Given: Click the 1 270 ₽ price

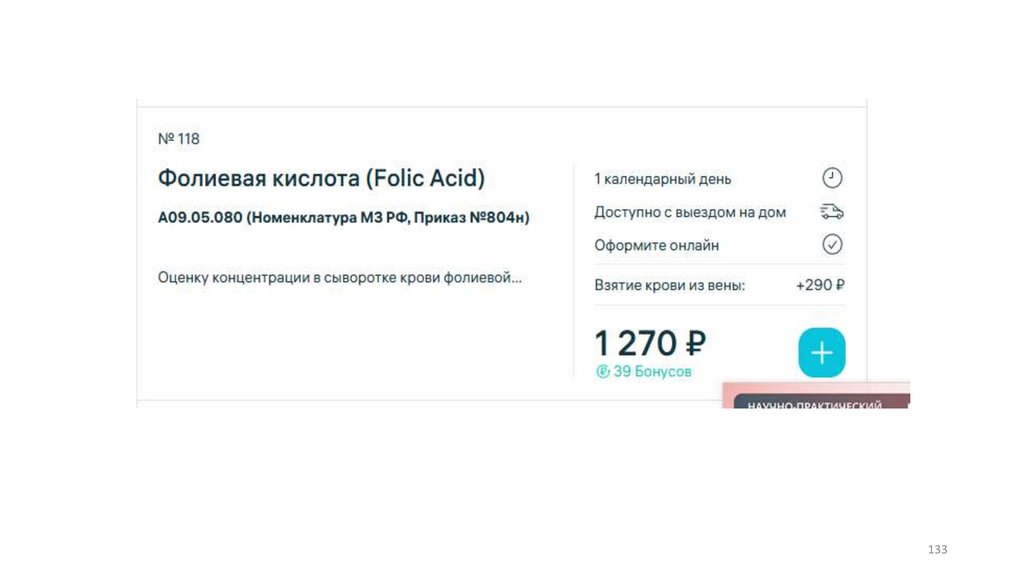Looking at the screenshot, I should pyautogui.click(x=650, y=343).
